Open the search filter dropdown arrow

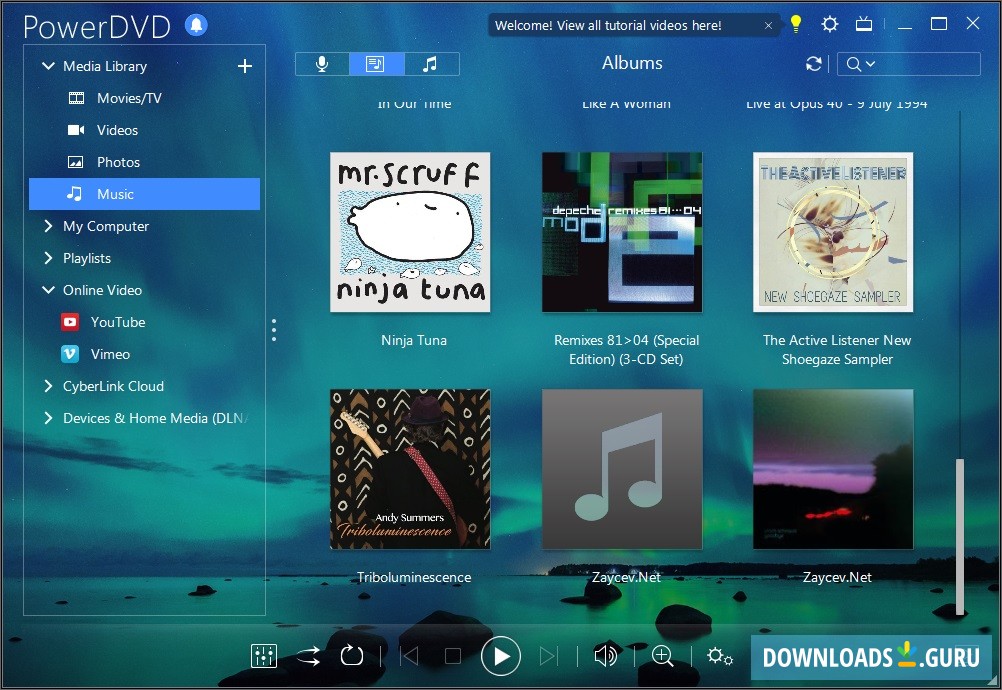(x=869, y=63)
